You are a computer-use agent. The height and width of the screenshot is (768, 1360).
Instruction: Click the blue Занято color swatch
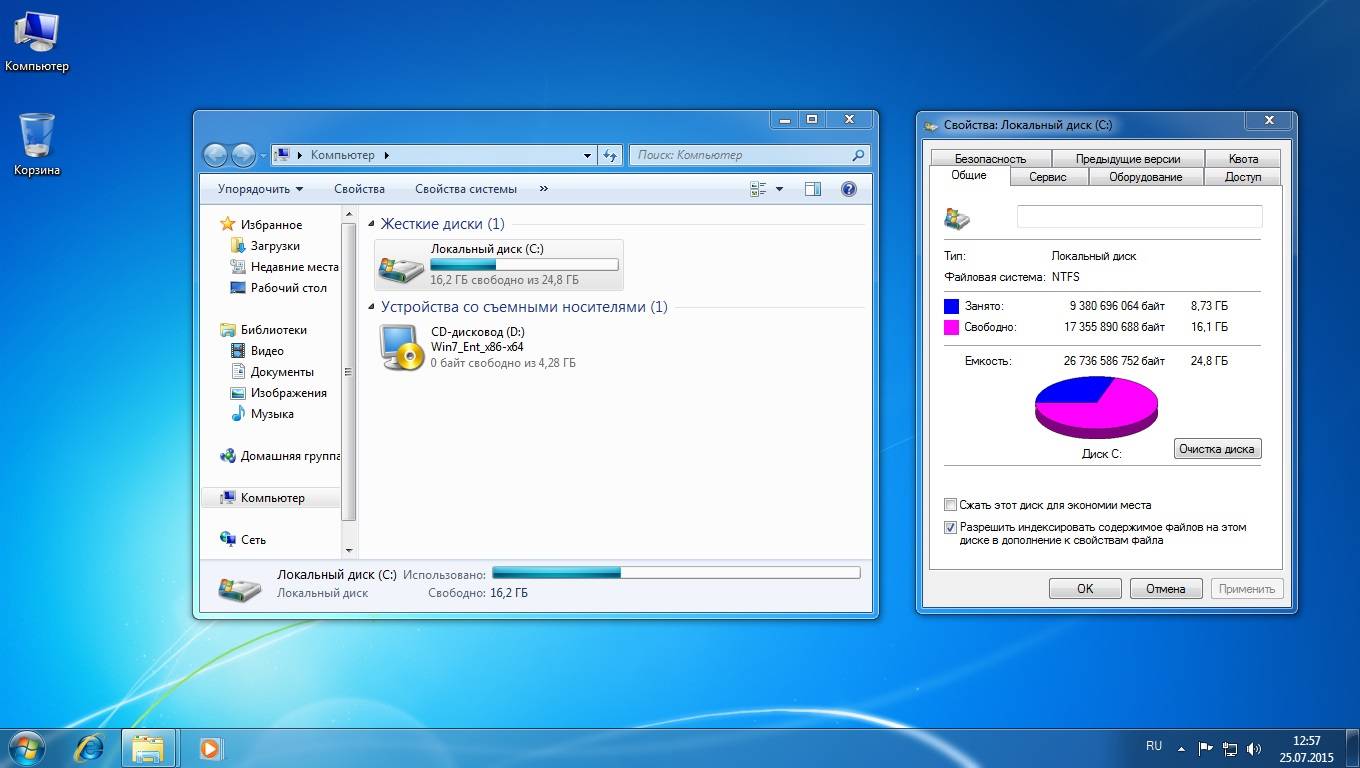tap(951, 306)
